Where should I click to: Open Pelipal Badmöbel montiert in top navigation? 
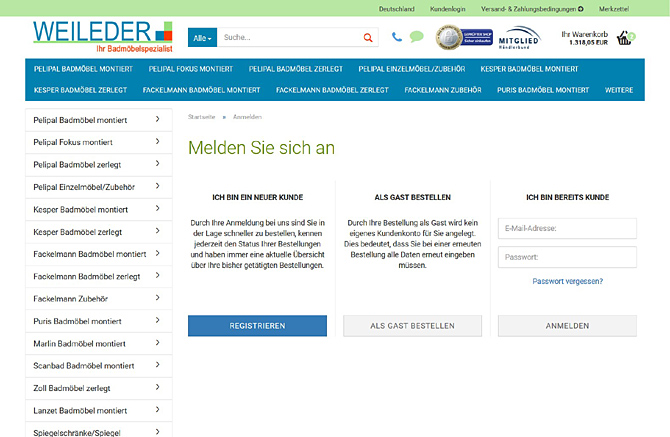tap(83, 69)
